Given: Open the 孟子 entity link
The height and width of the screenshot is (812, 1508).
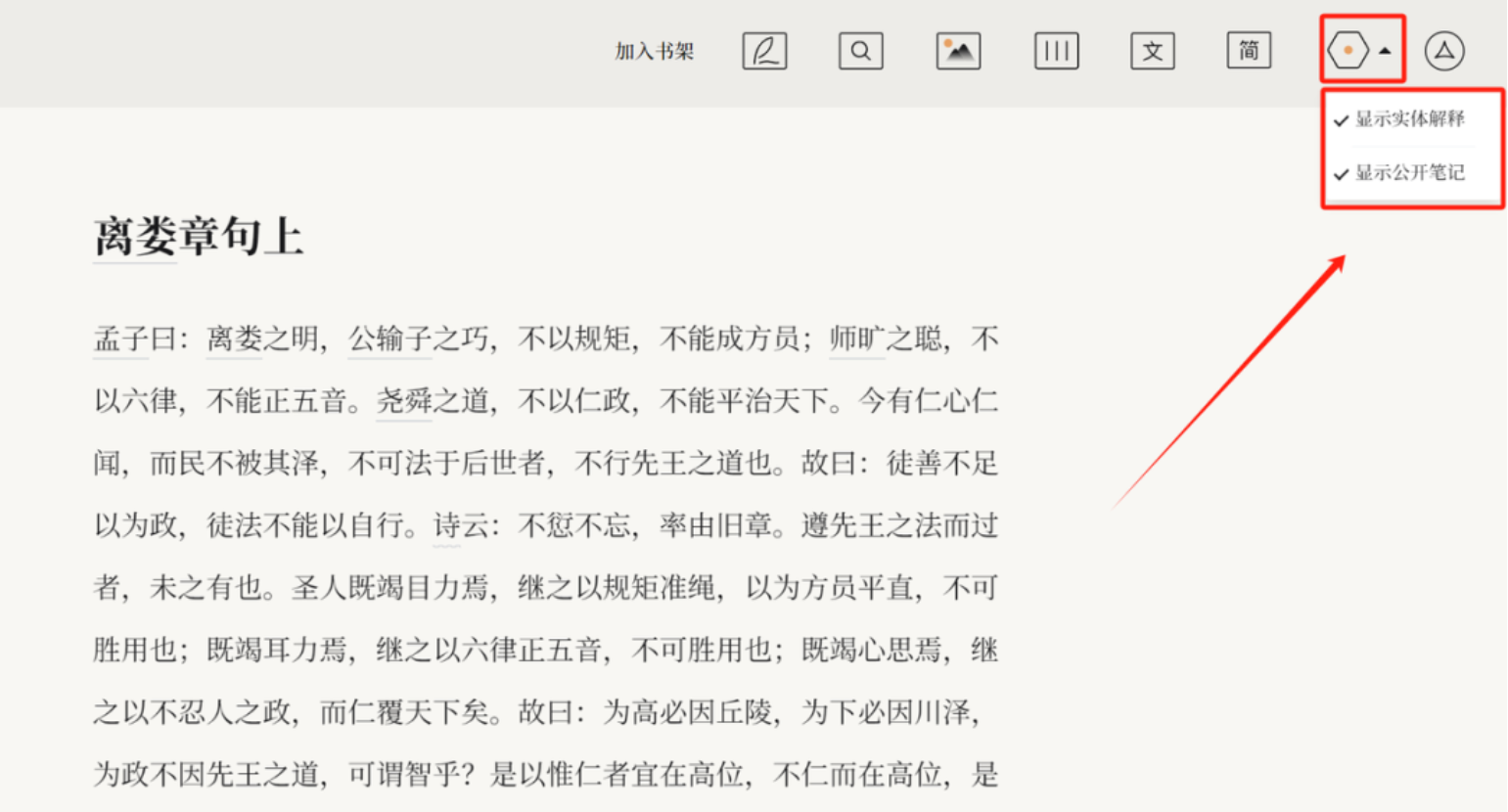Looking at the screenshot, I should pos(120,339).
